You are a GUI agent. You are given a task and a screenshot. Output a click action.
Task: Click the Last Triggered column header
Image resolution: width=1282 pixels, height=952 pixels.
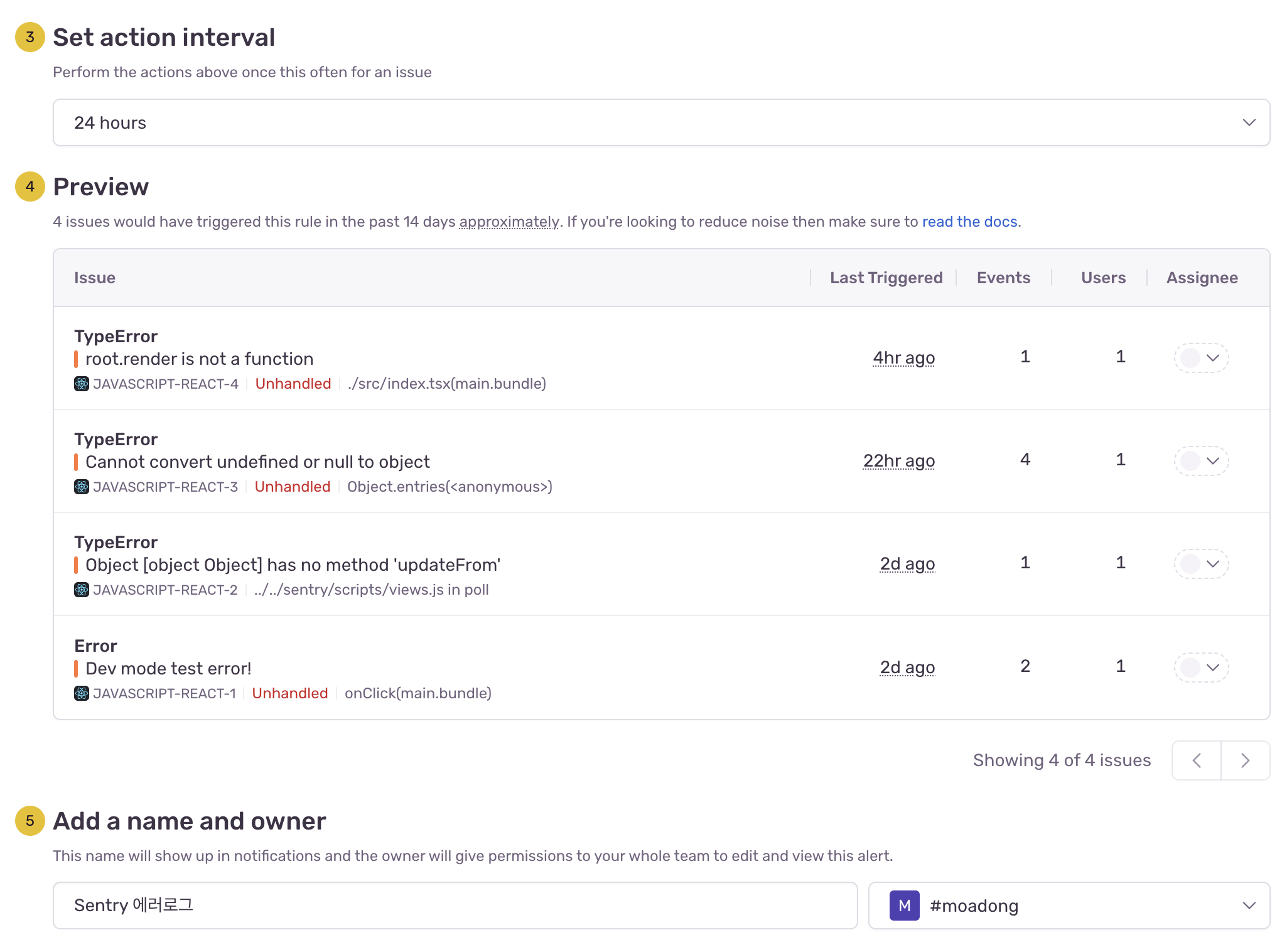[x=886, y=278]
